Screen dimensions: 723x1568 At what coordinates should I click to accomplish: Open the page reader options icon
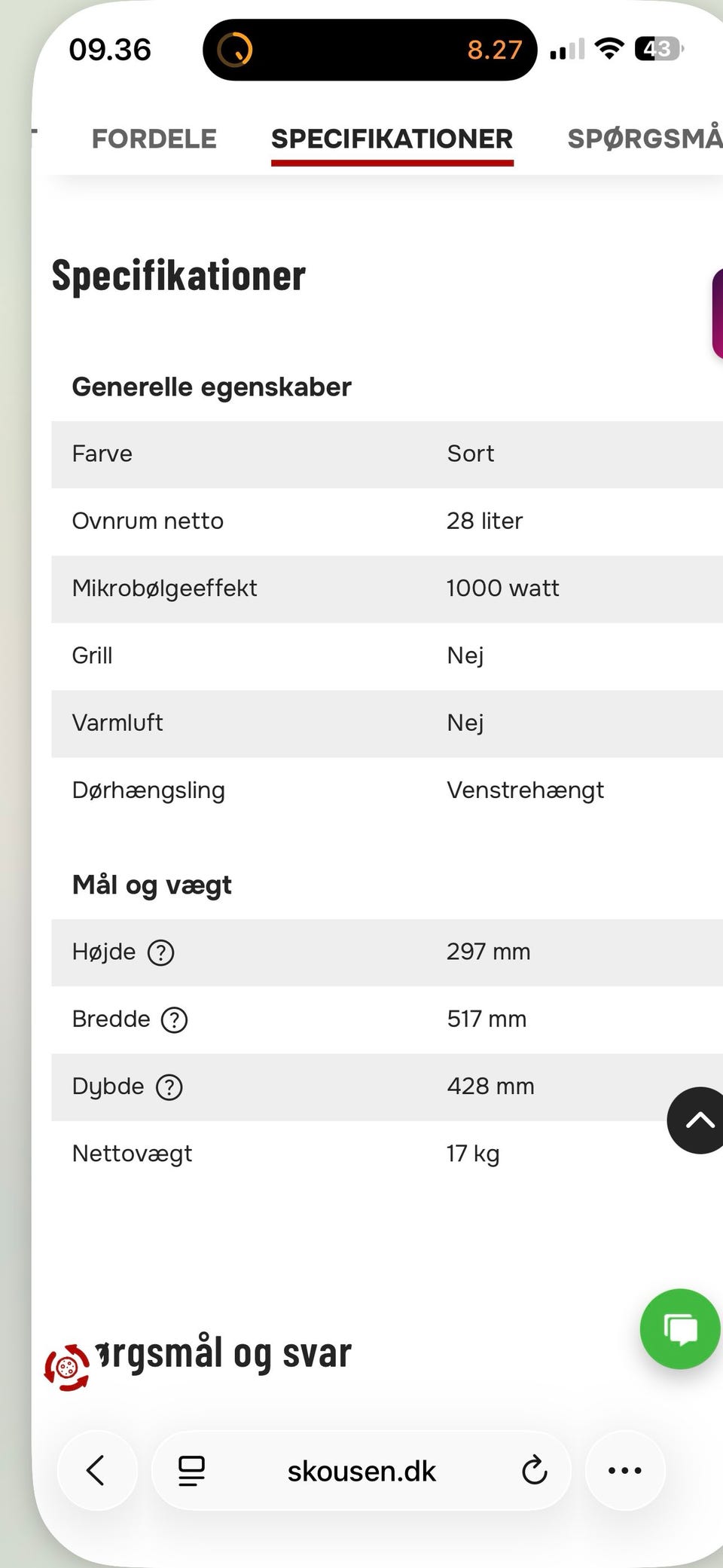tap(191, 1470)
